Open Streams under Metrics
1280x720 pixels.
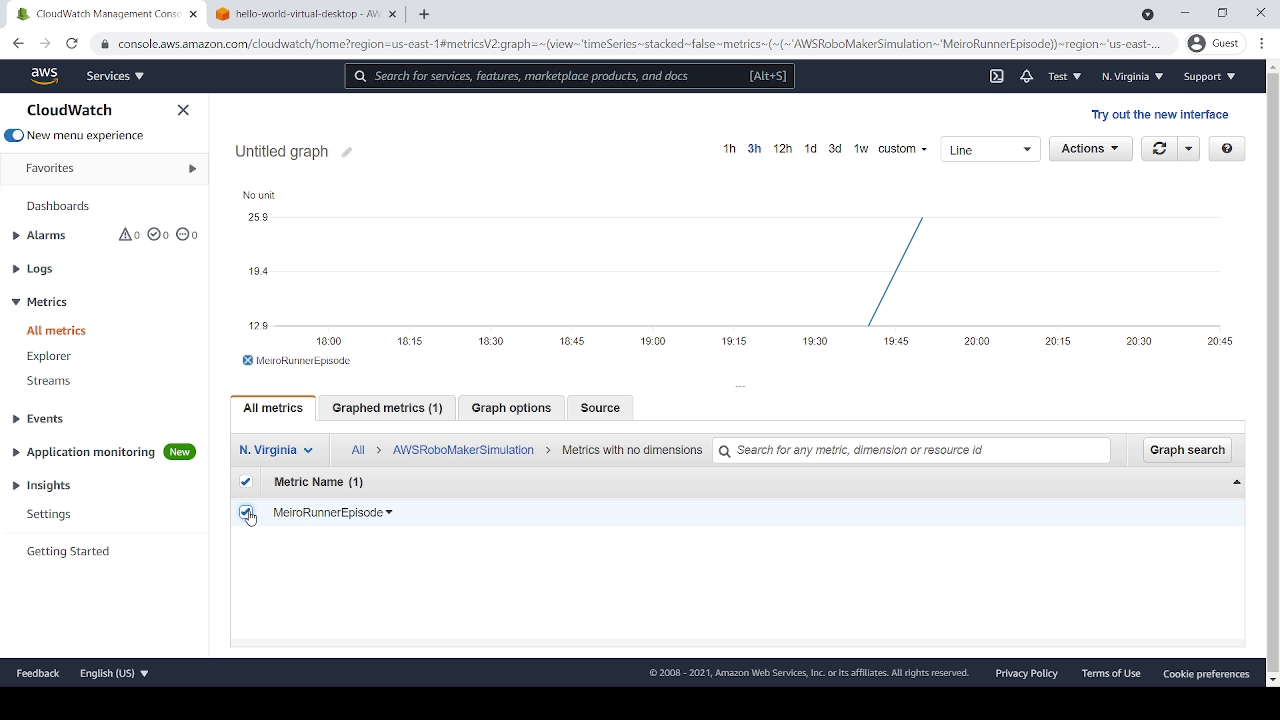[x=48, y=381]
